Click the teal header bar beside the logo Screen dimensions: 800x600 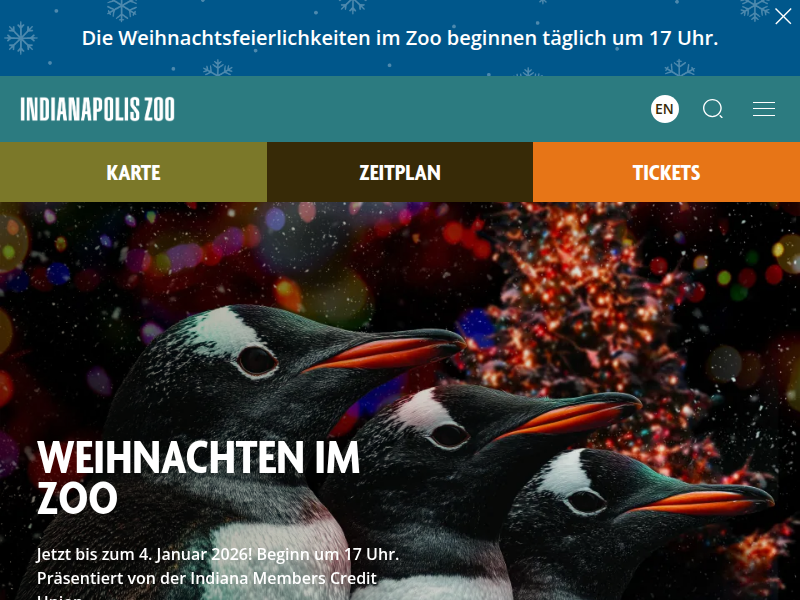coord(408,109)
